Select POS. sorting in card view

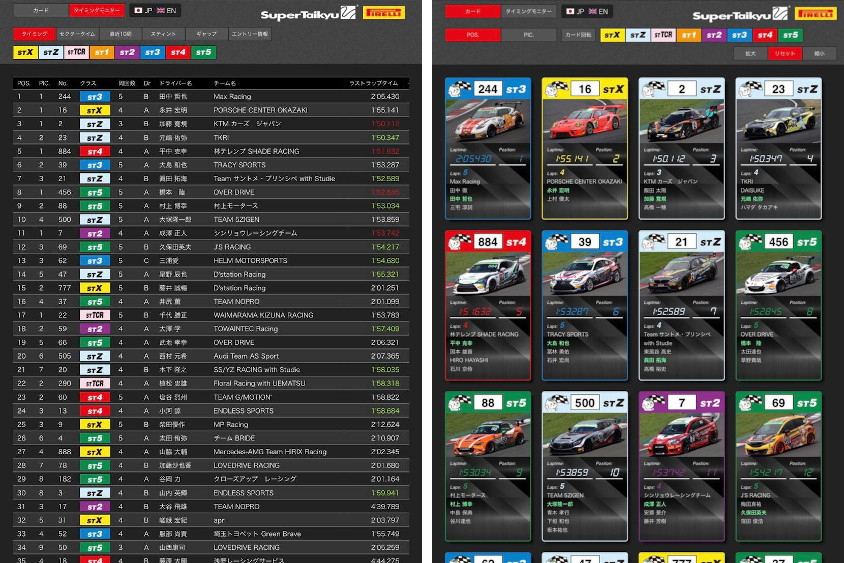point(473,34)
